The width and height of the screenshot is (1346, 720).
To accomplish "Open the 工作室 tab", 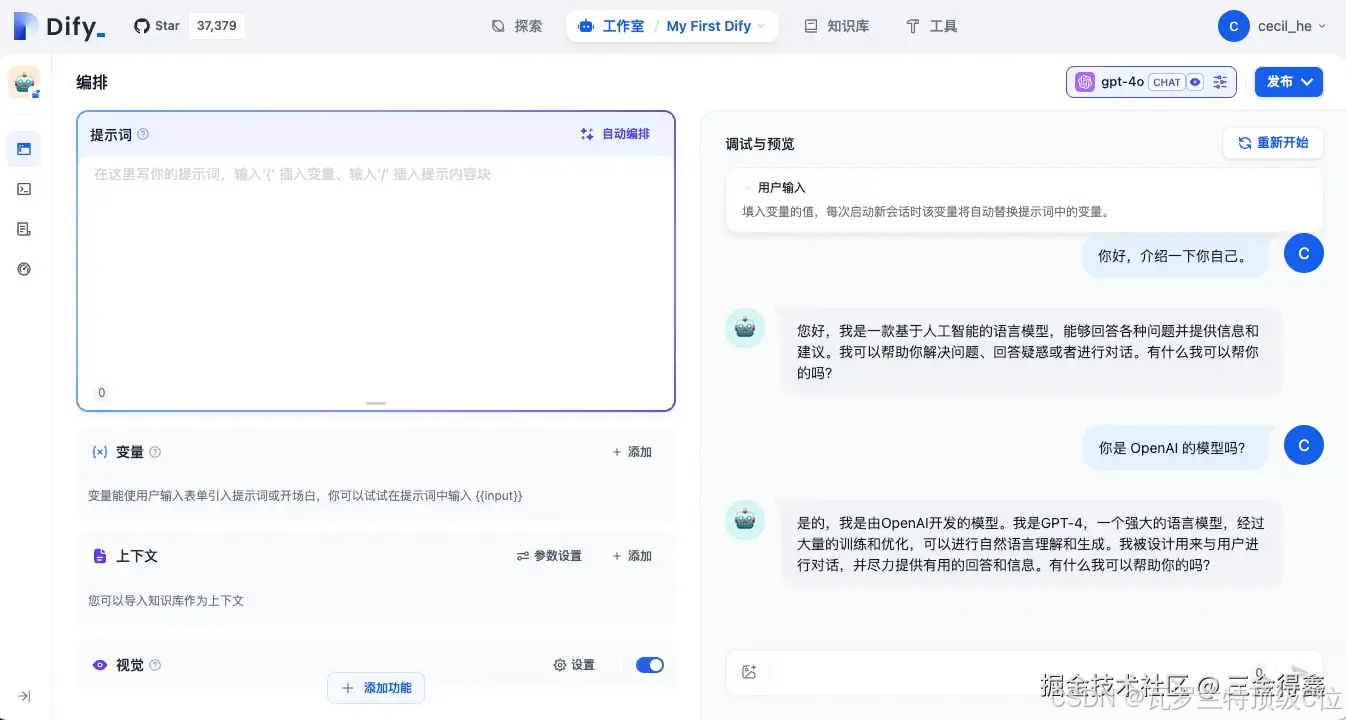I will [x=612, y=26].
